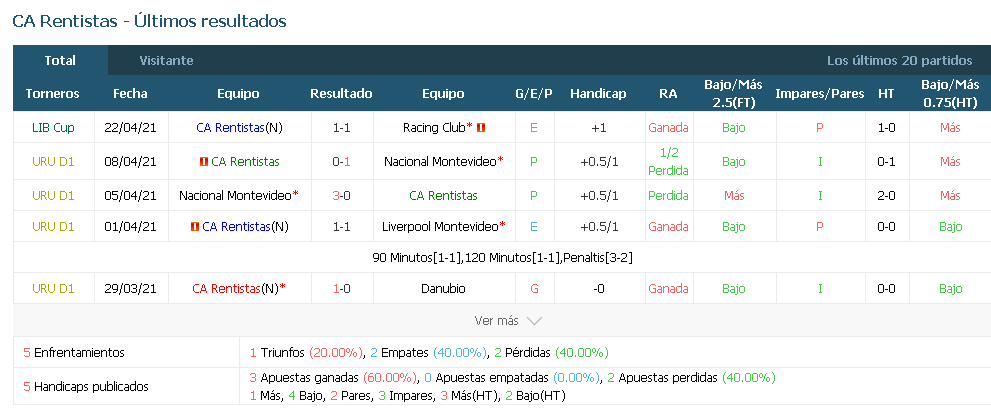This screenshot has width=991, height=409.
Task: Click the Impares/Pares column header
Action: [820, 94]
